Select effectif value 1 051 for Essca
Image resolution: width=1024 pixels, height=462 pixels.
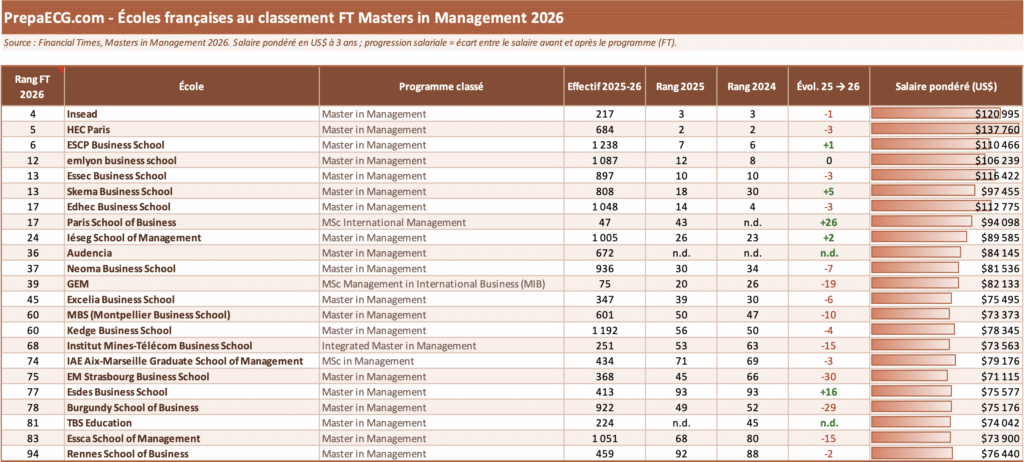pos(605,438)
